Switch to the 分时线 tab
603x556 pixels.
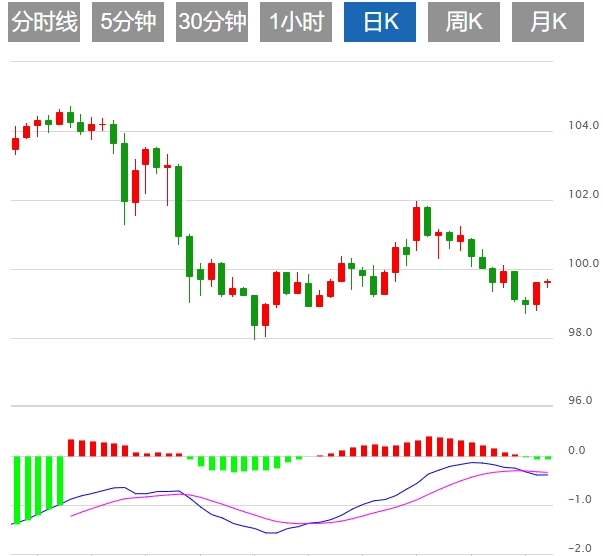pos(44,22)
